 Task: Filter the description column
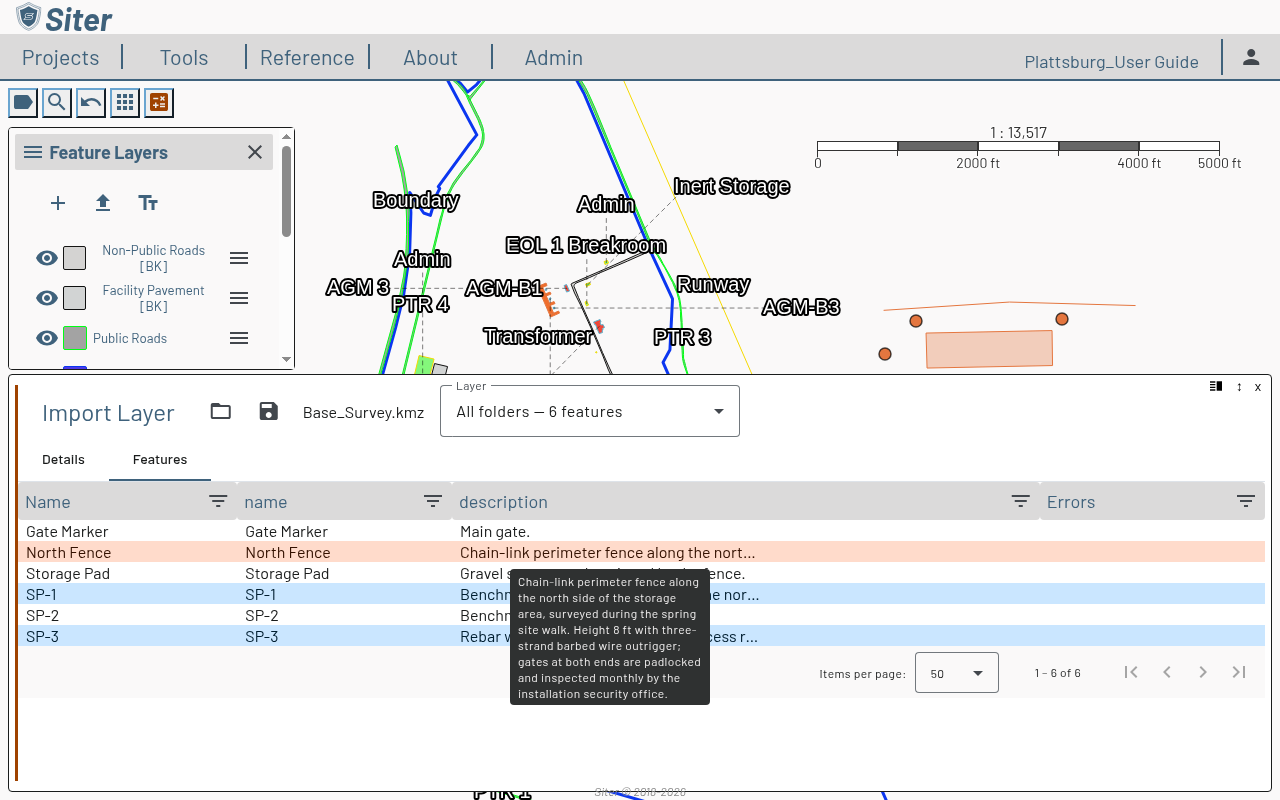point(1020,501)
